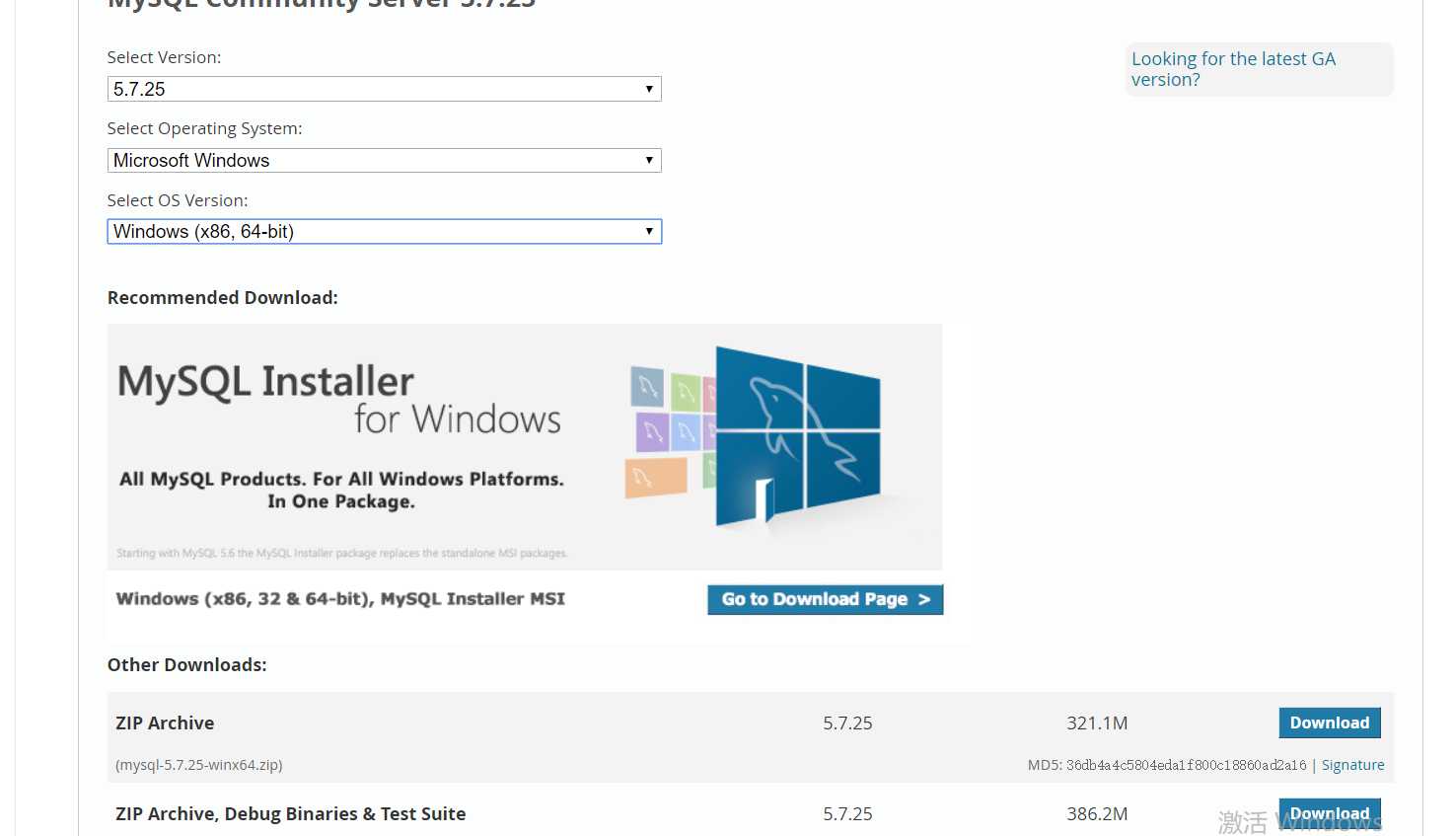Click the filename mysql-5.7.25-winx64.zip
1456x836 pixels.
pyautogui.click(x=199, y=765)
